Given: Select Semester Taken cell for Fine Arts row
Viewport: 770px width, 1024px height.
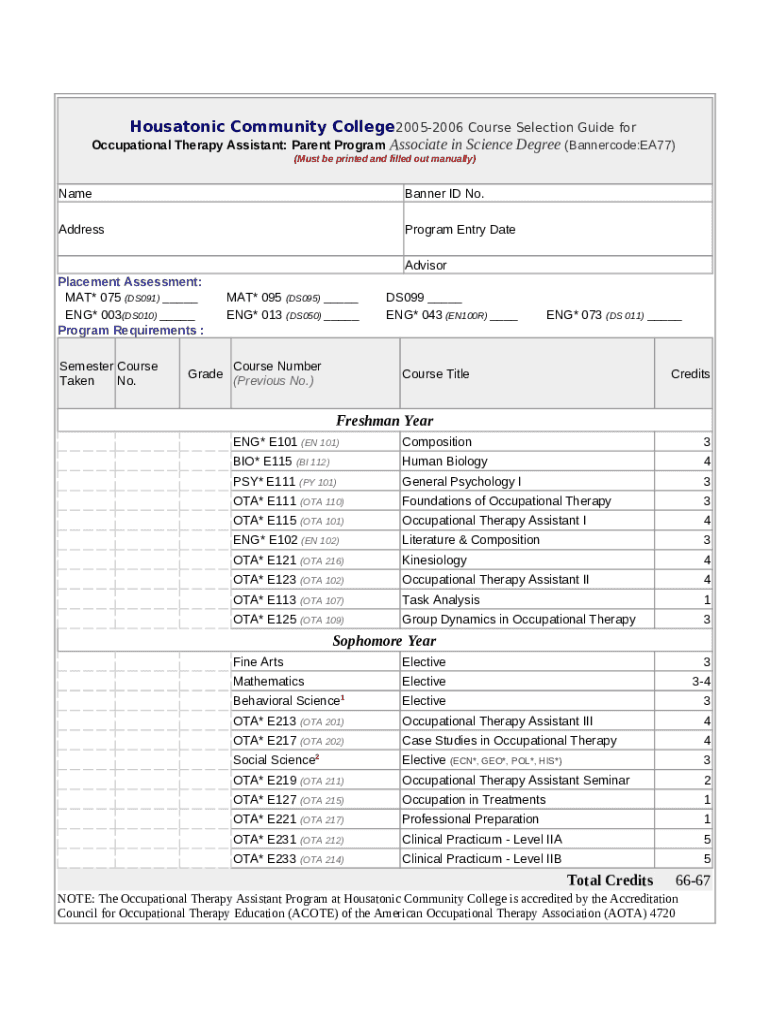Looking at the screenshot, I should [86, 662].
